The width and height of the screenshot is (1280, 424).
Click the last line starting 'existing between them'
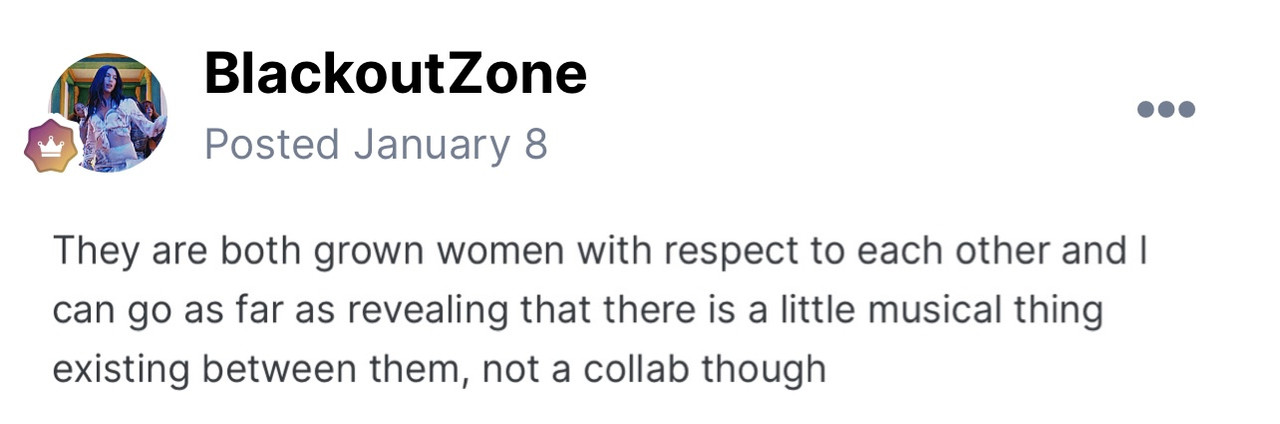[x=439, y=369]
